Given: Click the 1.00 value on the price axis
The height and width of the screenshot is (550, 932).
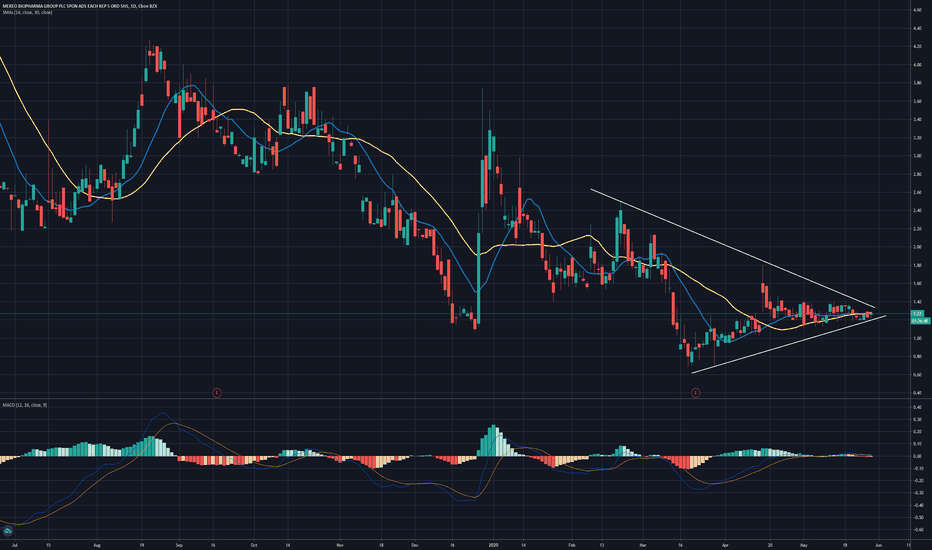Looking at the screenshot, I should point(917,338).
